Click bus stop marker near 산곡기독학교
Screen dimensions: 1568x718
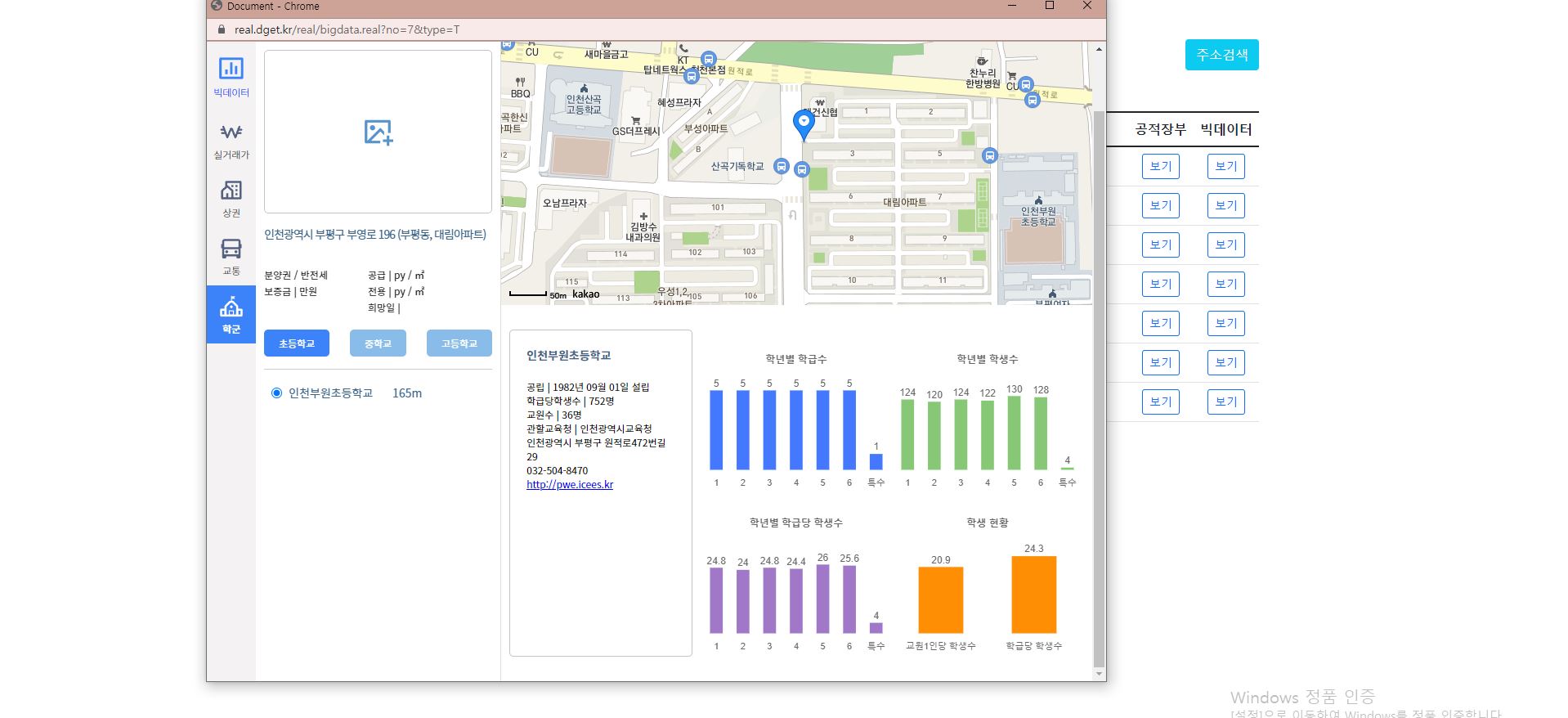(782, 167)
